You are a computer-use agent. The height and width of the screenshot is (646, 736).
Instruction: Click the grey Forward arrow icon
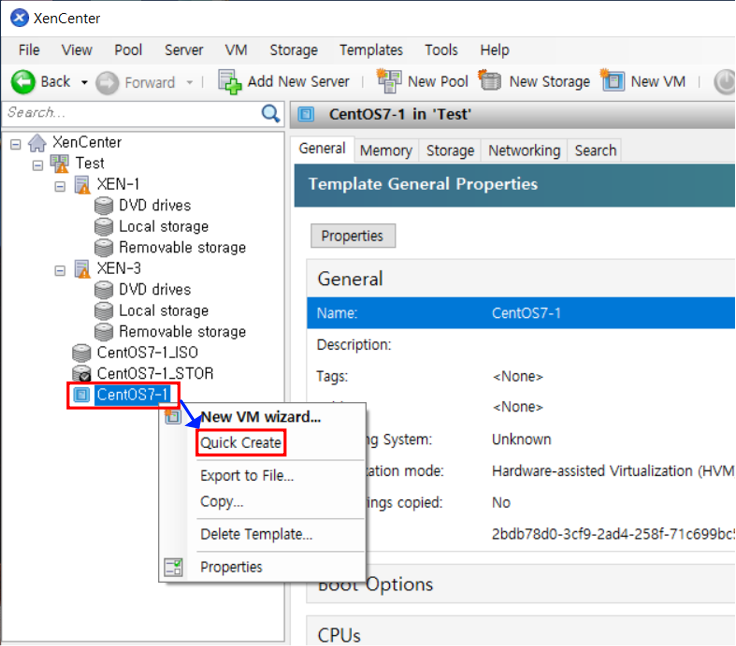click(x=107, y=83)
